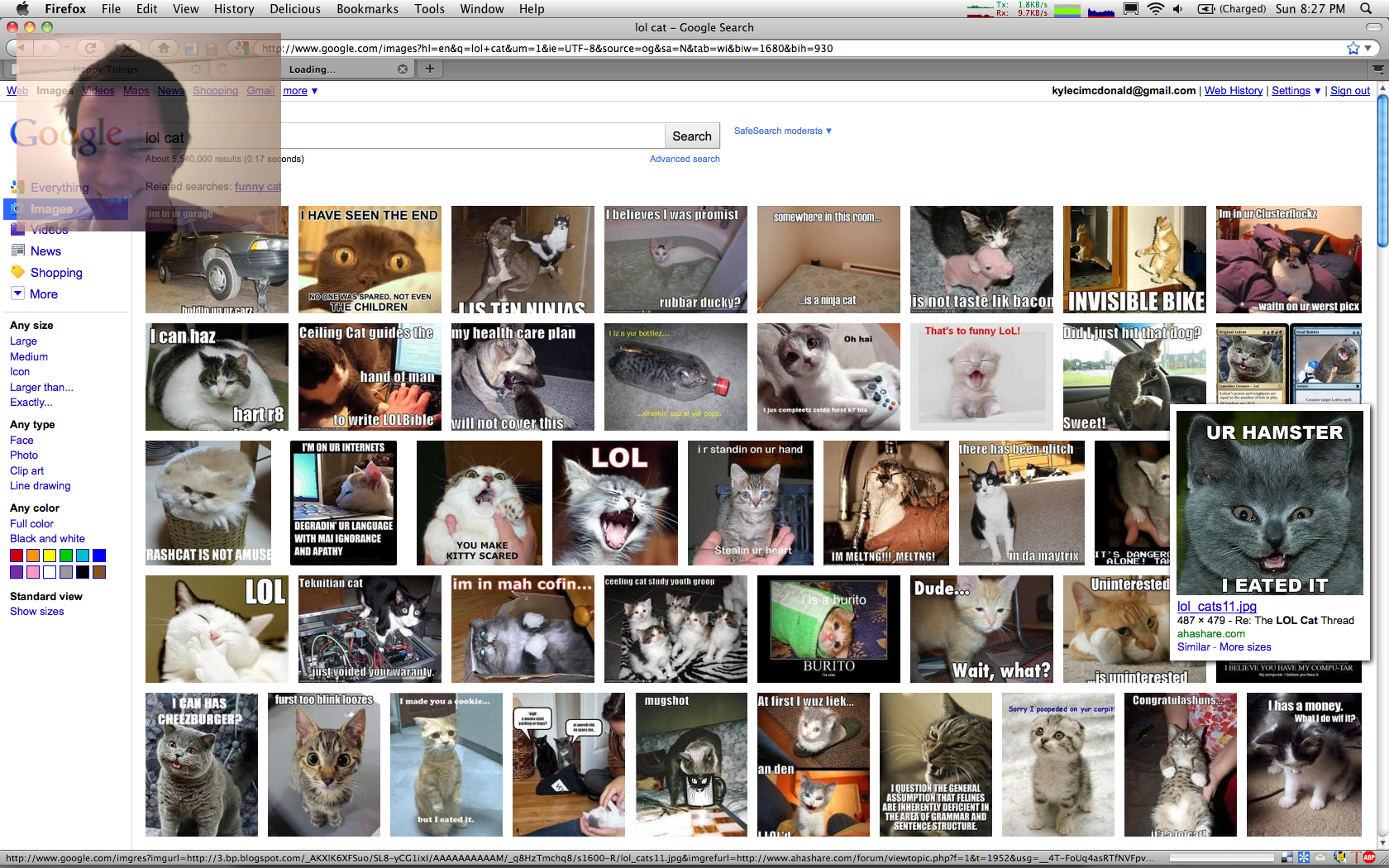
Task: Open a new tab with plus button
Action: [x=429, y=69]
